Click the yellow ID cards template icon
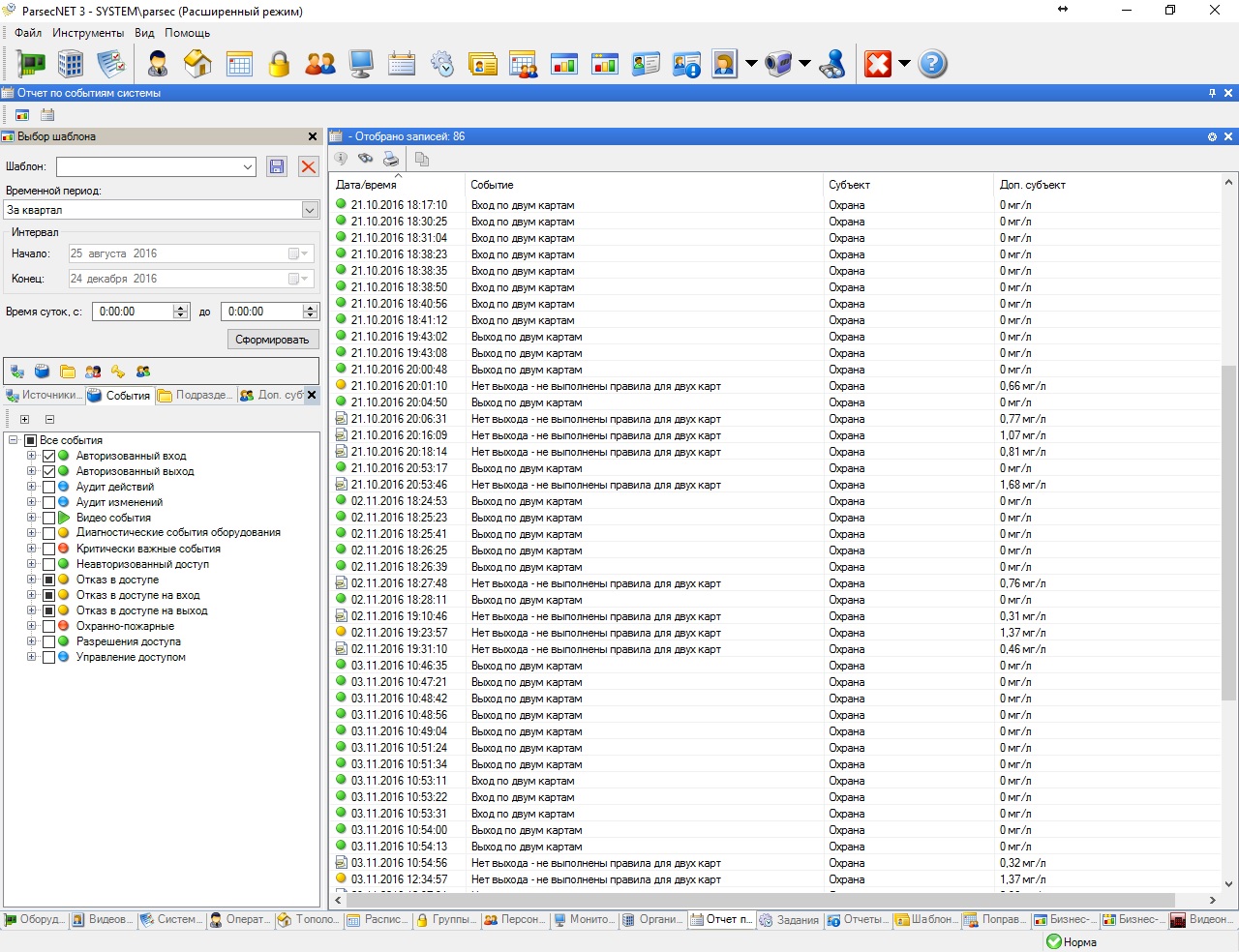The height and width of the screenshot is (952, 1239). point(482,64)
